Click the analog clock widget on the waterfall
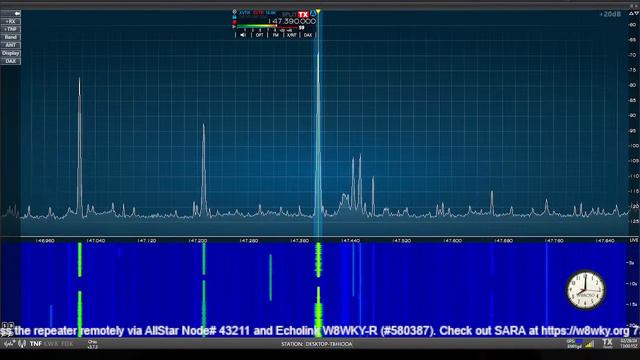Image resolution: width=640 pixels, height=360 pixels. tap(586, 290)
